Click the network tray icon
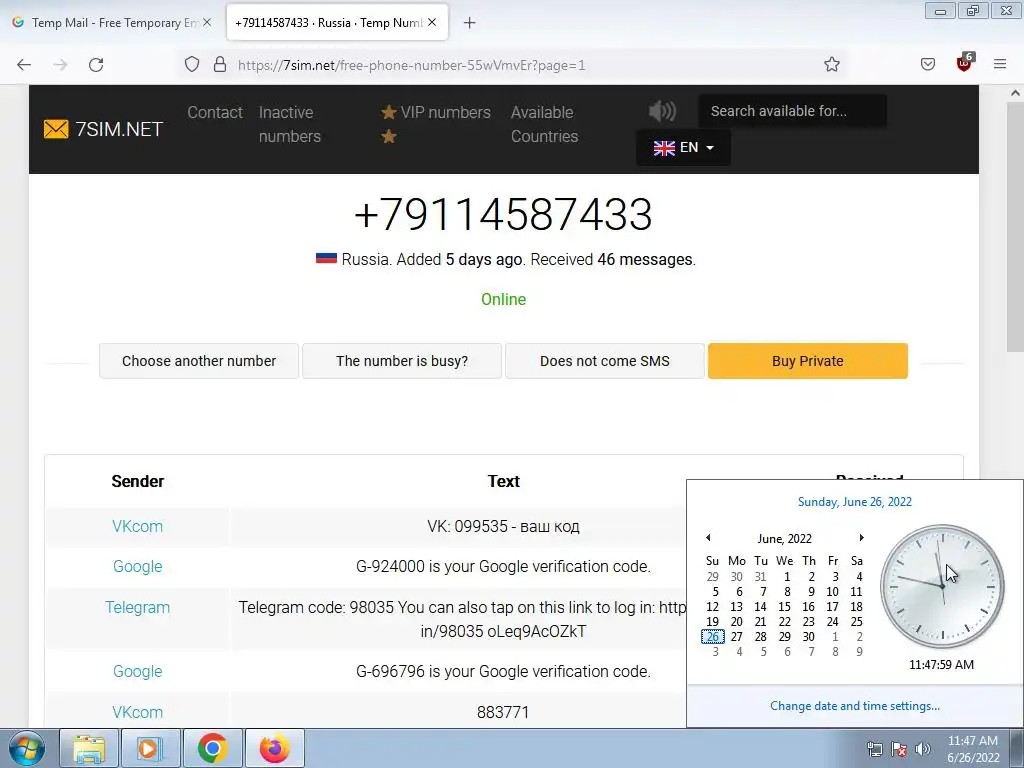1024x768 pixels. 874,749
